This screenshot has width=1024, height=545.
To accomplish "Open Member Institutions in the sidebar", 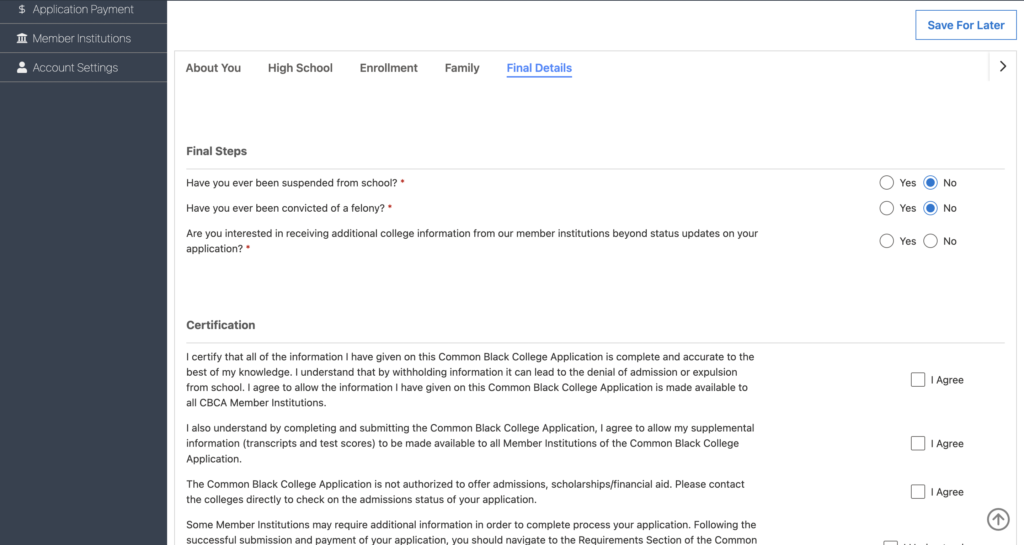I will pyautogui.click(x=81, y=39).
